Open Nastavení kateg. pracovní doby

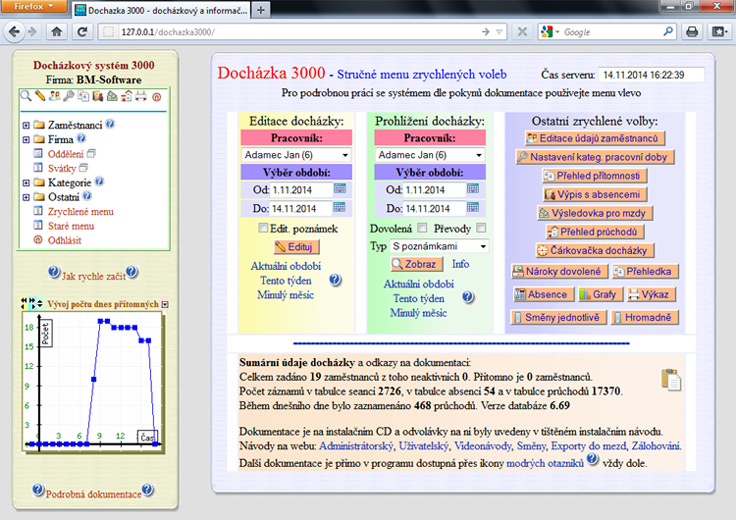click(594, 157)
